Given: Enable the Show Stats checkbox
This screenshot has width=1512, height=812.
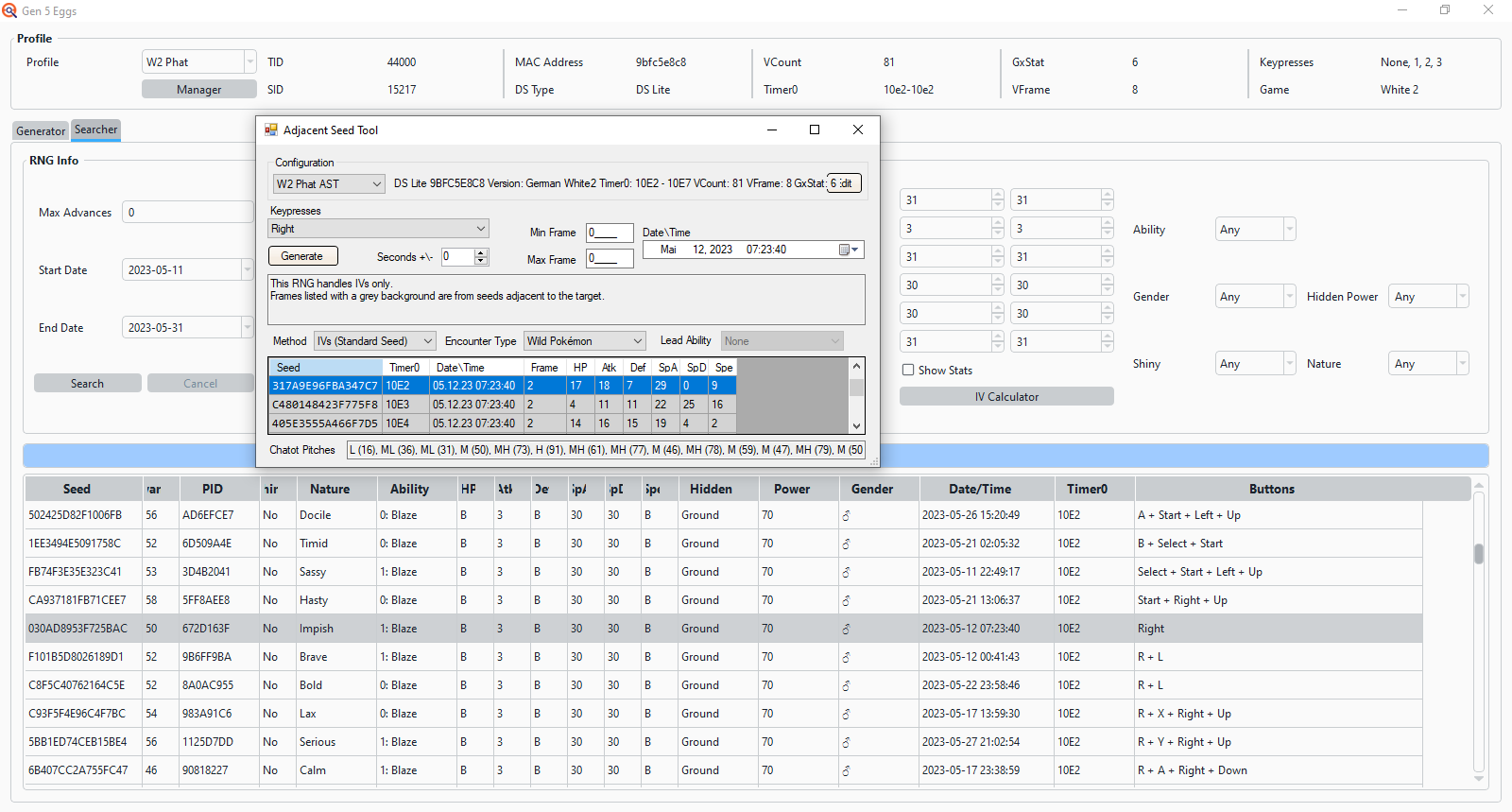Looking at the screenshot, I should [x=908, y=371].
